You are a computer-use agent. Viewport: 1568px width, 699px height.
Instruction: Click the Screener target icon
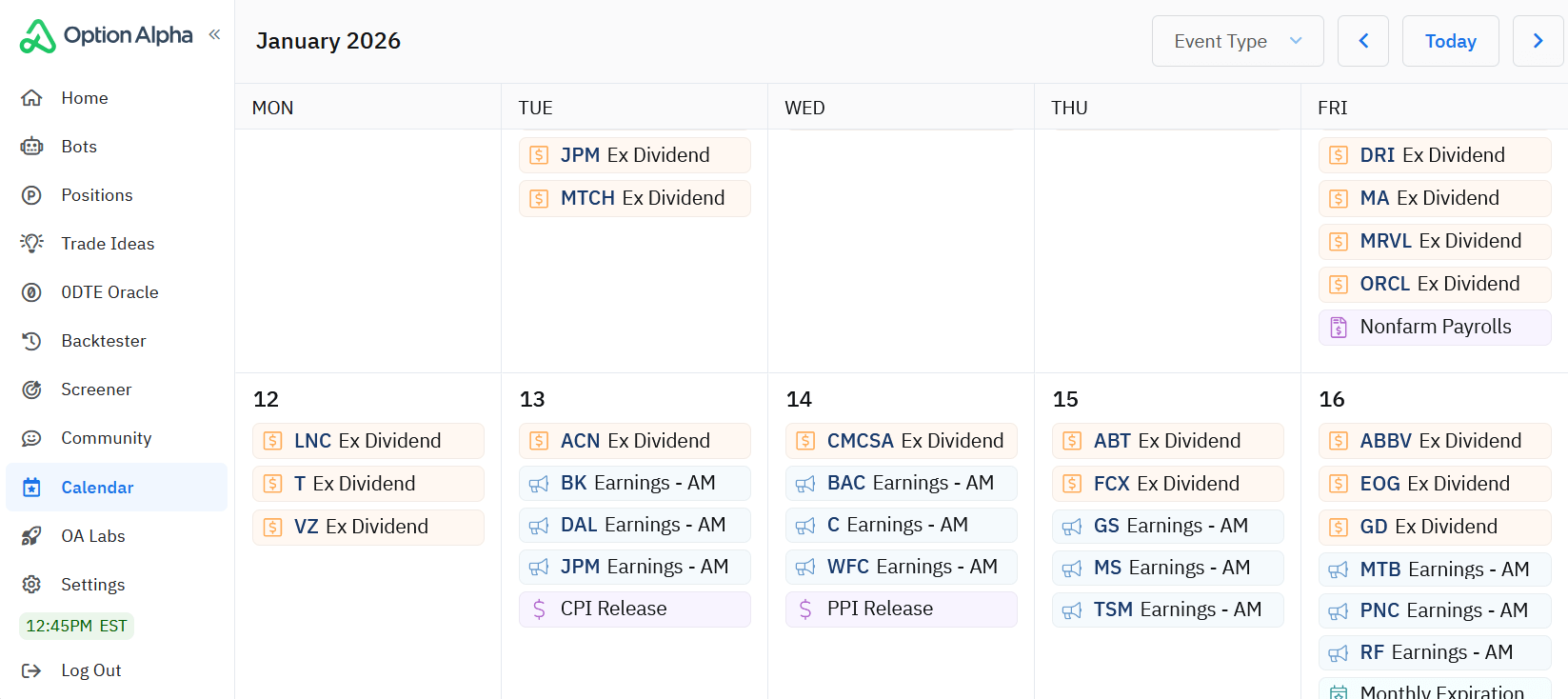(x=31, y=389)
